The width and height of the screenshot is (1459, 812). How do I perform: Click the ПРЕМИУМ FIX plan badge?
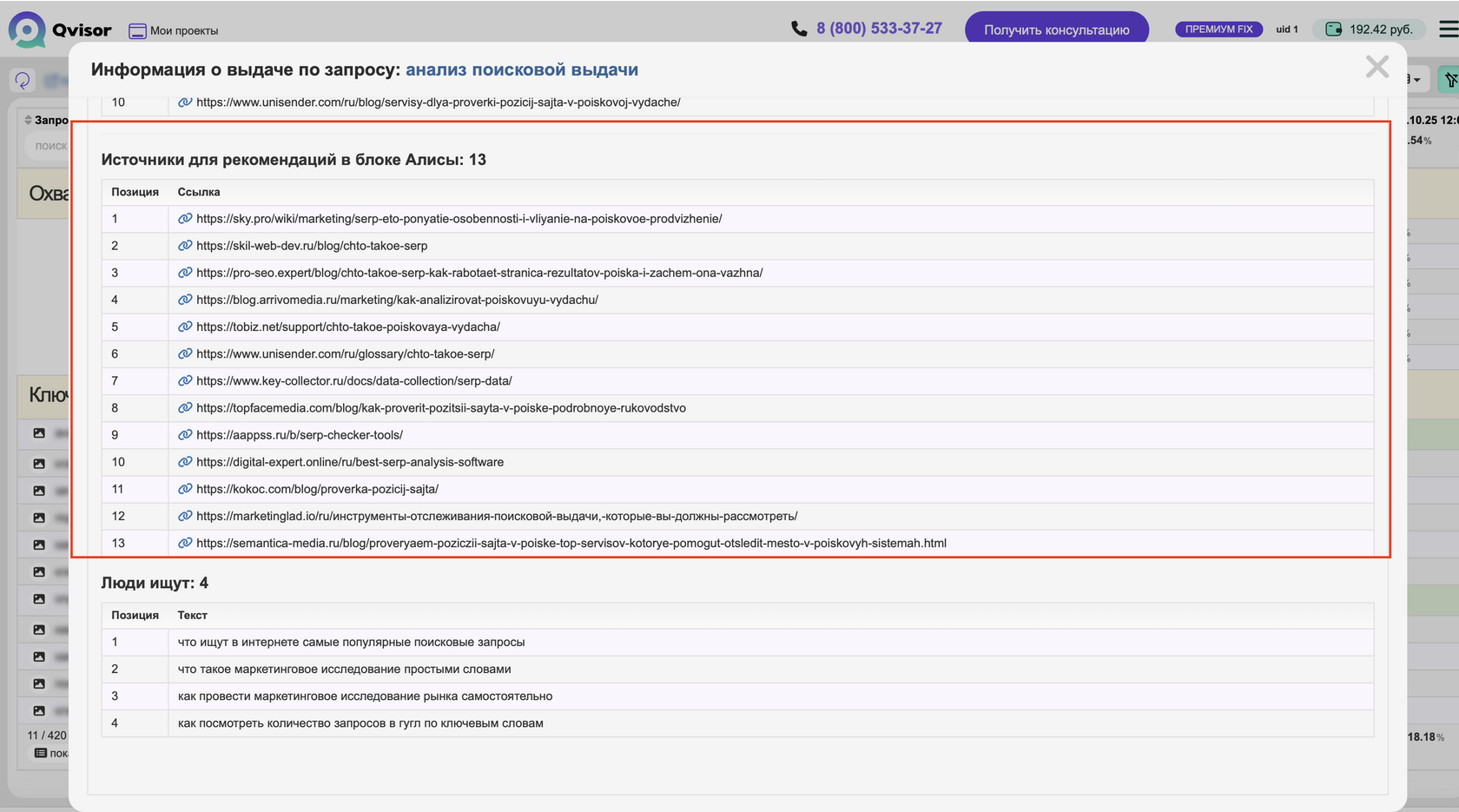1218,30
